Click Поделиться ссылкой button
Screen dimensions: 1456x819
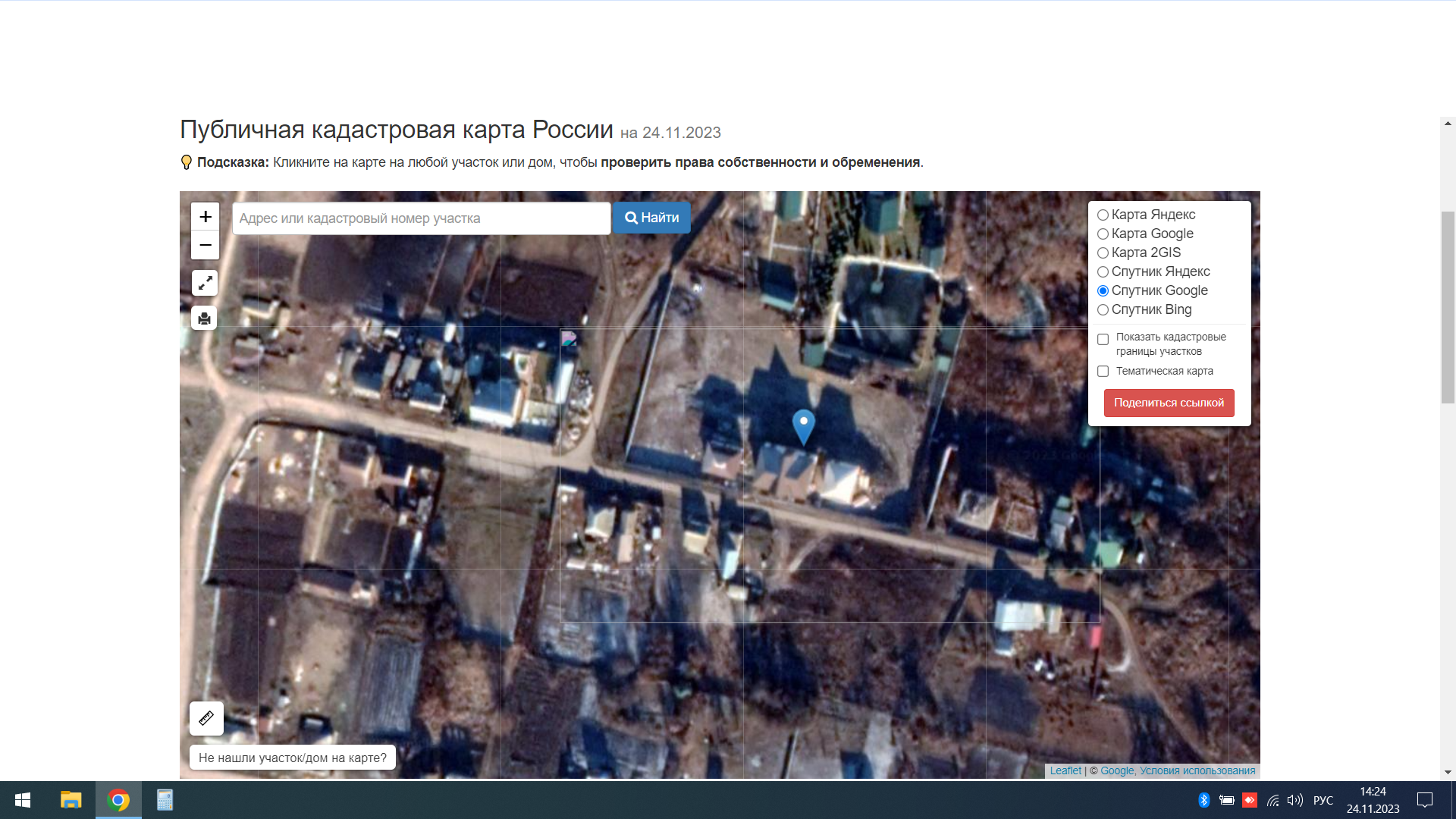1169,403
